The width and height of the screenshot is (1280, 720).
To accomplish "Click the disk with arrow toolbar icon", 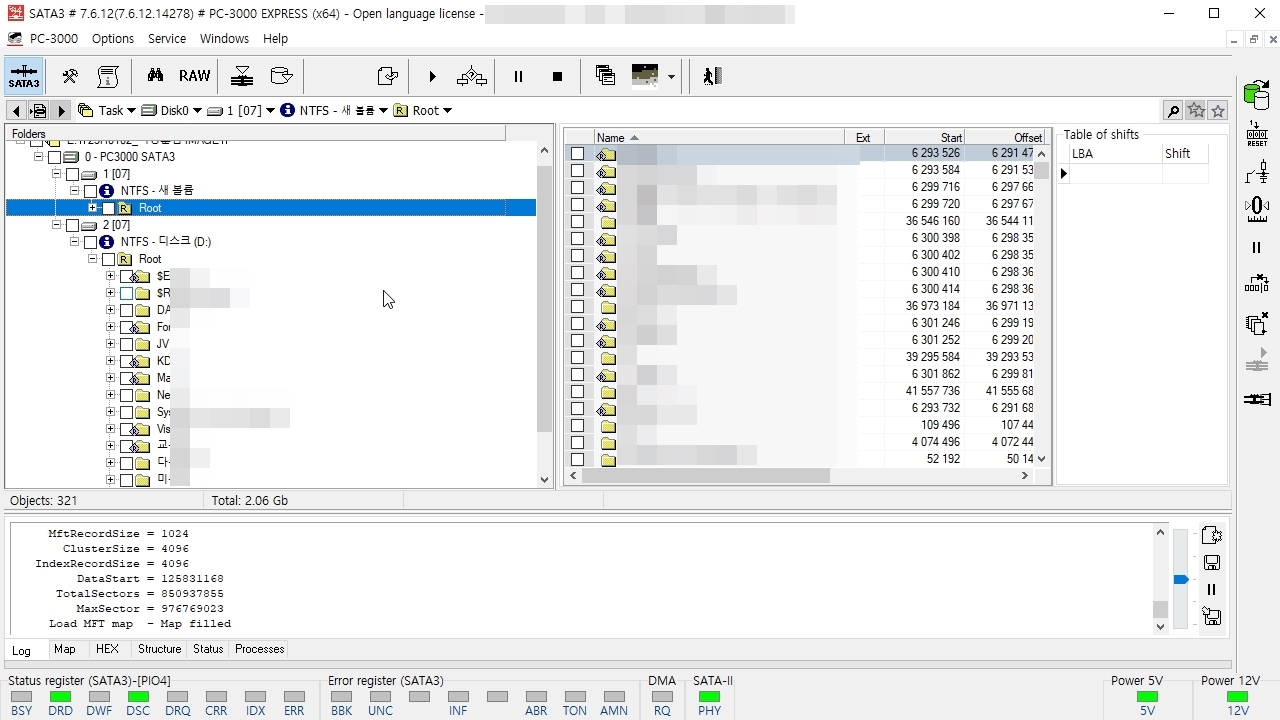I will point(282,76).
